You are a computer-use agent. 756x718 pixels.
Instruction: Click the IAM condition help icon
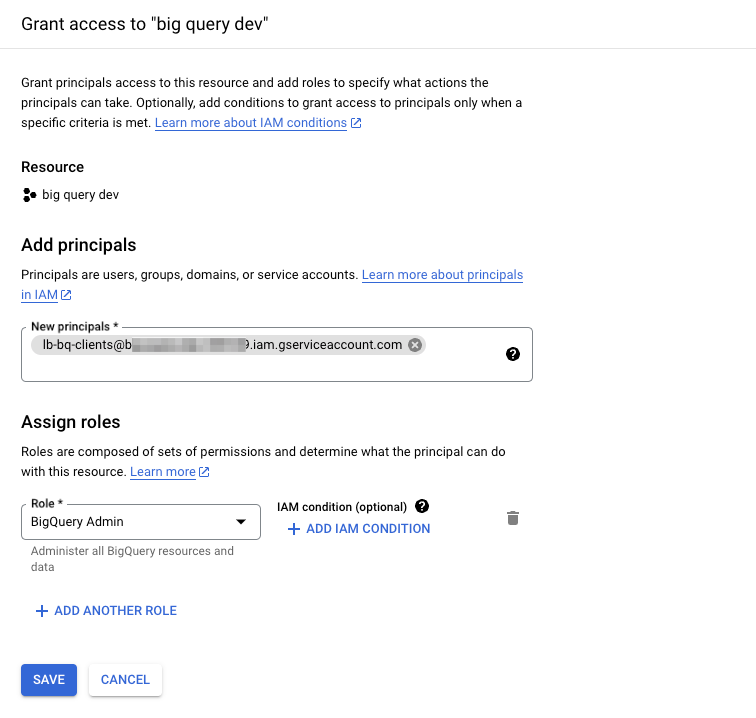click(422, 506)
